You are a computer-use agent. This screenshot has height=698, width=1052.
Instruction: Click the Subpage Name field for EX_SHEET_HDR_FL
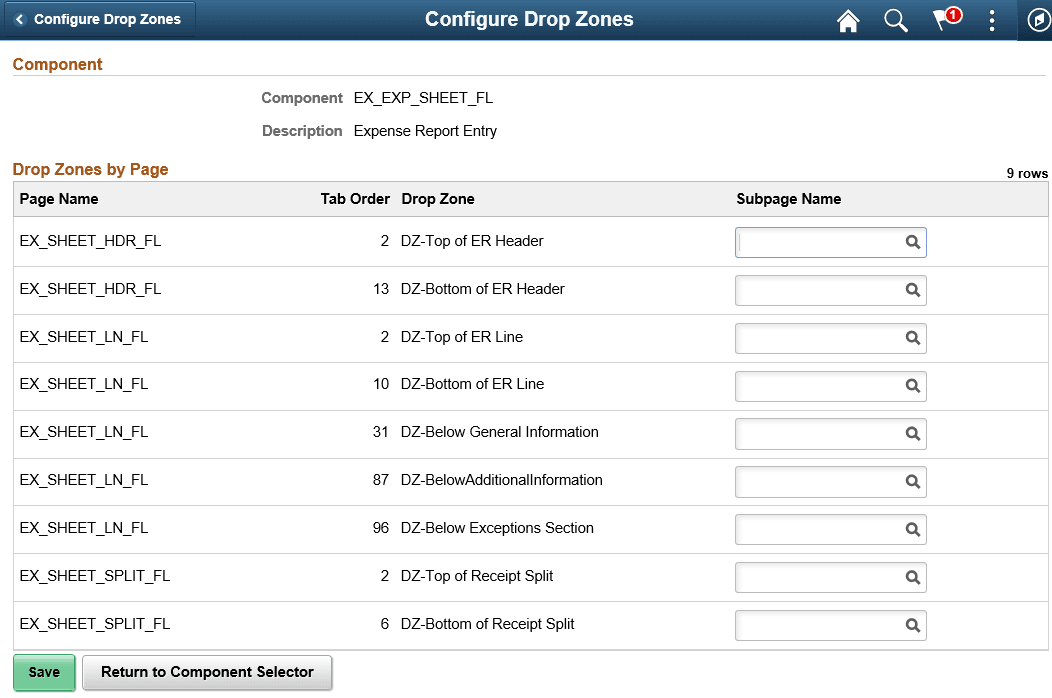pos(820,242)
